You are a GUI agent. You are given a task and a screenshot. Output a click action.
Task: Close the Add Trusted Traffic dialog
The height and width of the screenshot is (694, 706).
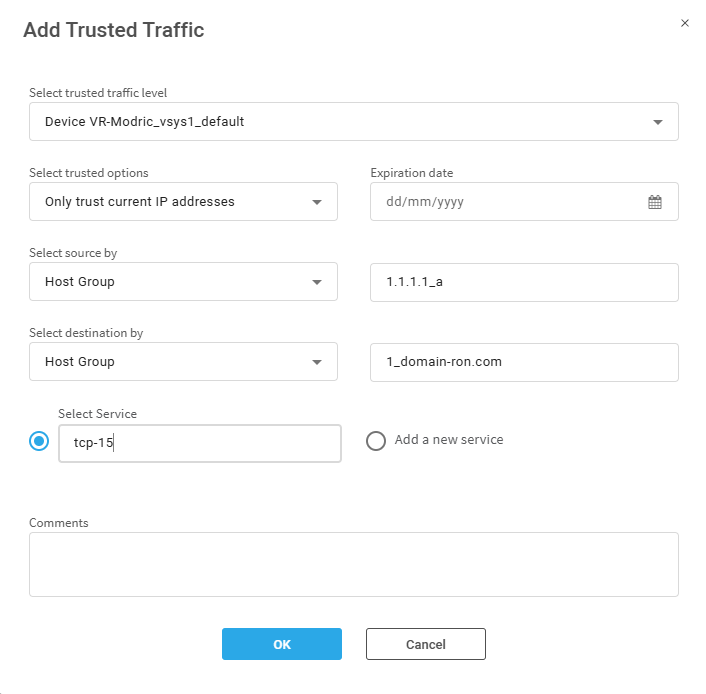pyautogui.click(x=685, y=23)
